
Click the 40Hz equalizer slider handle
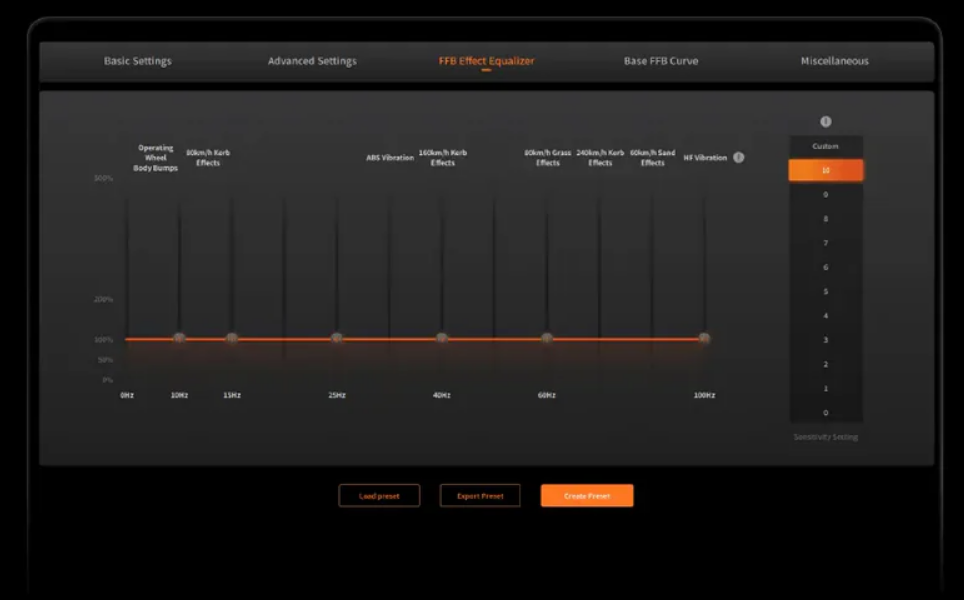click(442, 338)
